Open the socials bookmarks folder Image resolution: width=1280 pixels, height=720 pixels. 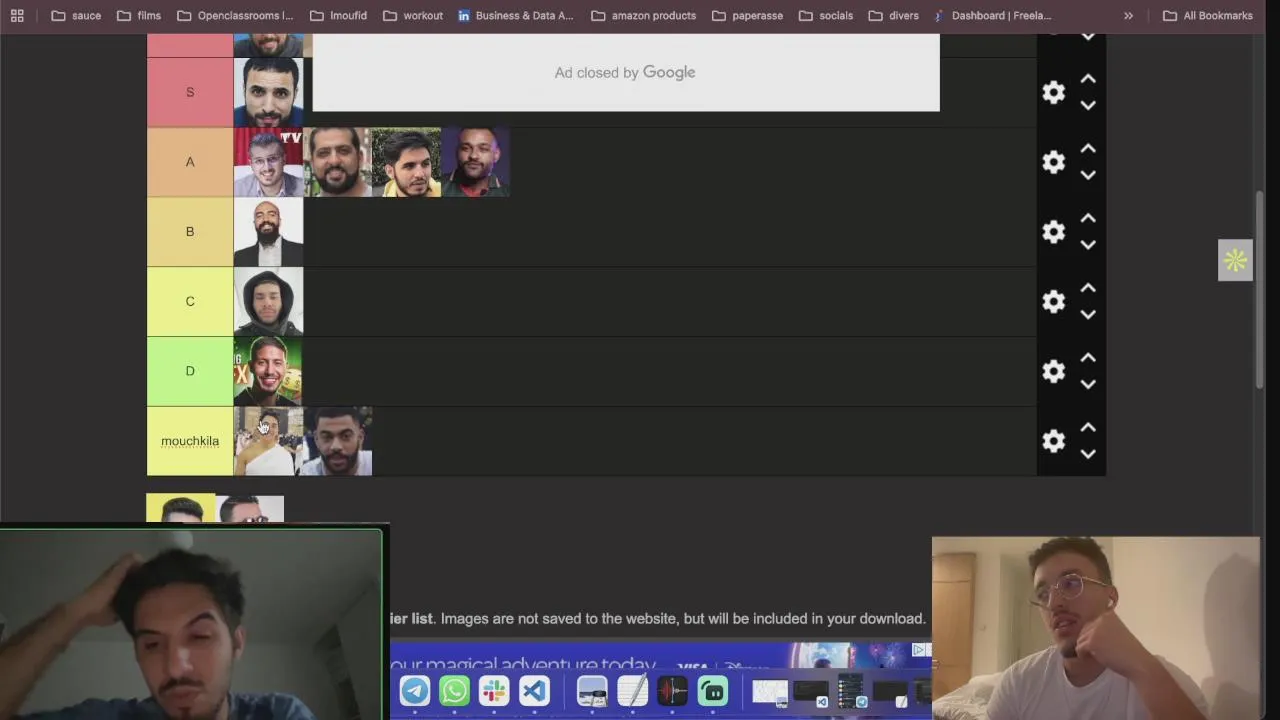(825, 16)
